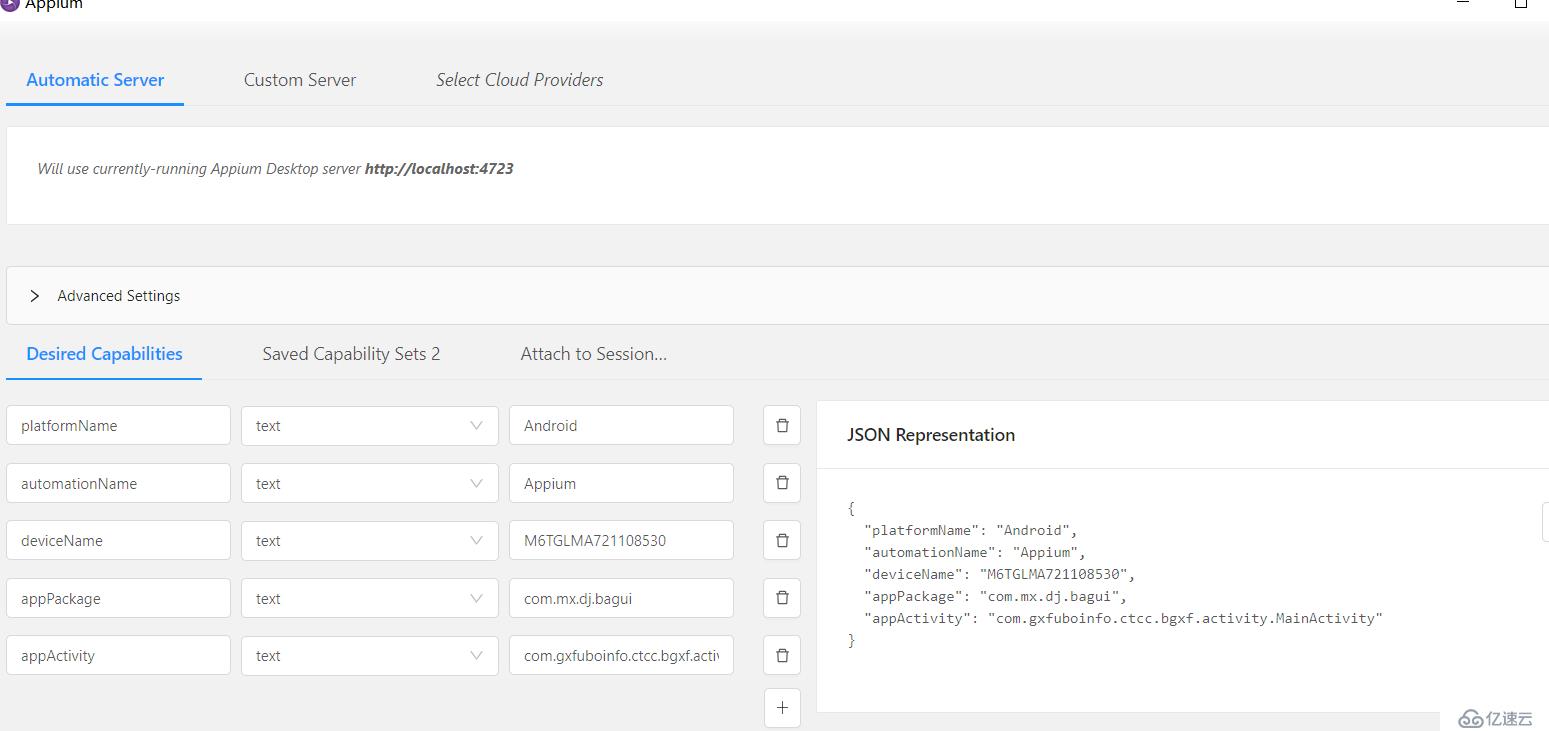
Task: Click the appPackage name field
Action: click(x=118, y=598)
